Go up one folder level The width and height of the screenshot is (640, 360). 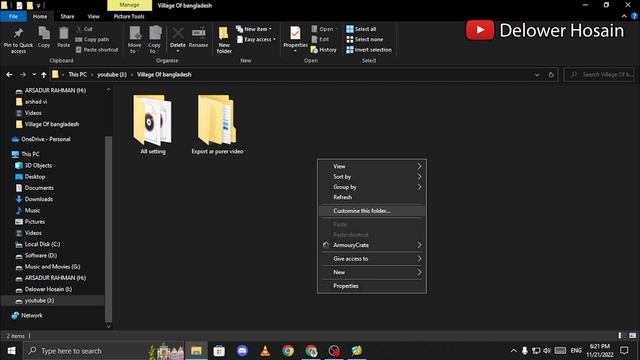click(x=44, y=75)
